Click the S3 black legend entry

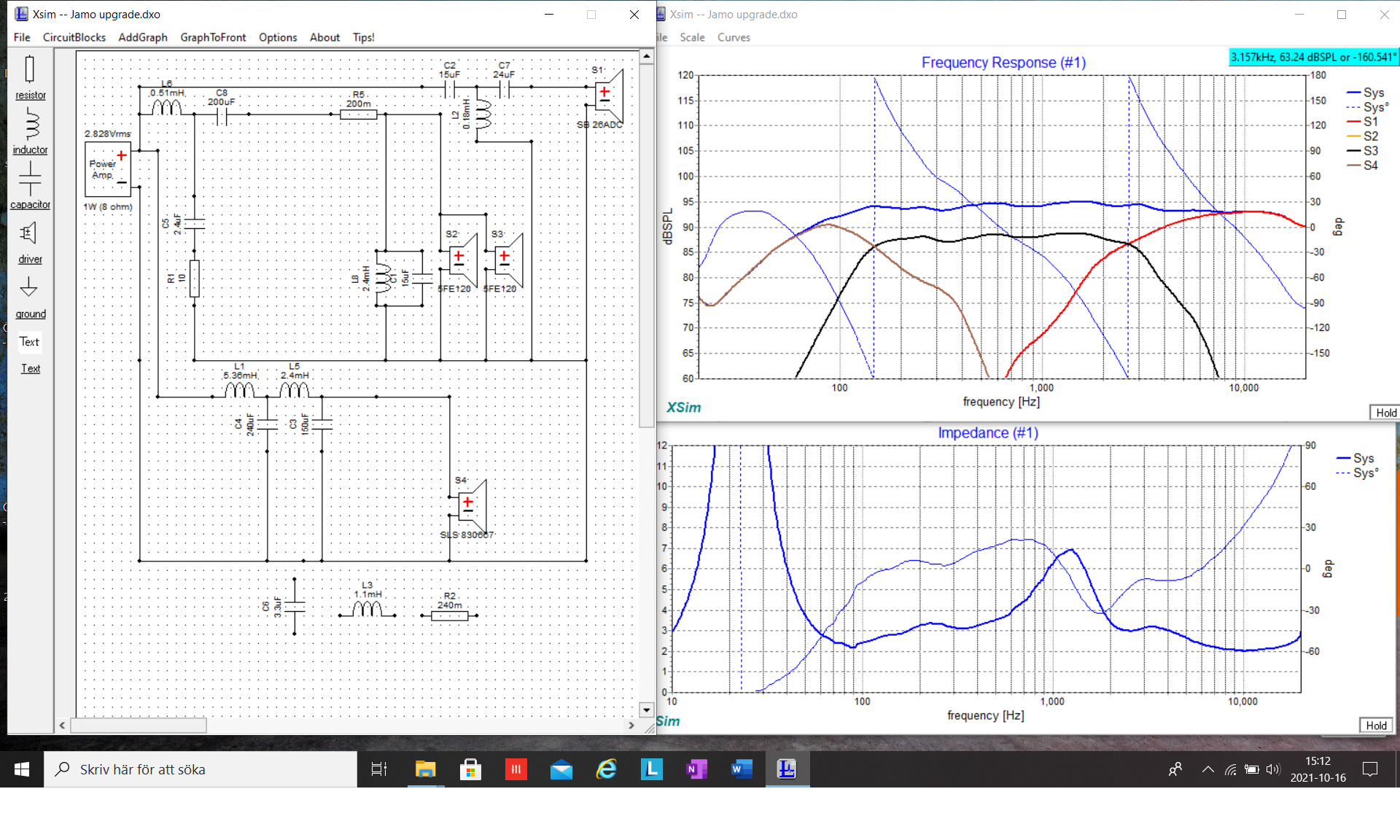pos(1363,151)
